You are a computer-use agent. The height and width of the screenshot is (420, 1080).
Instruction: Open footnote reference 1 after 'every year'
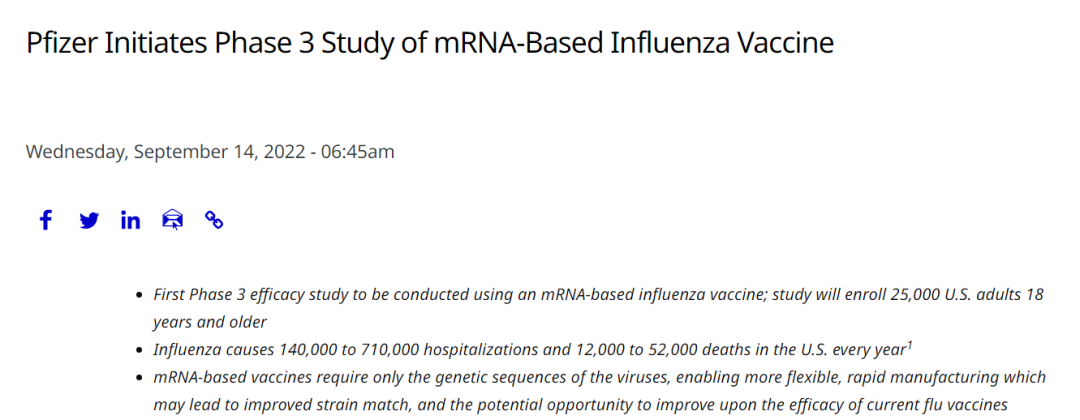908,345
